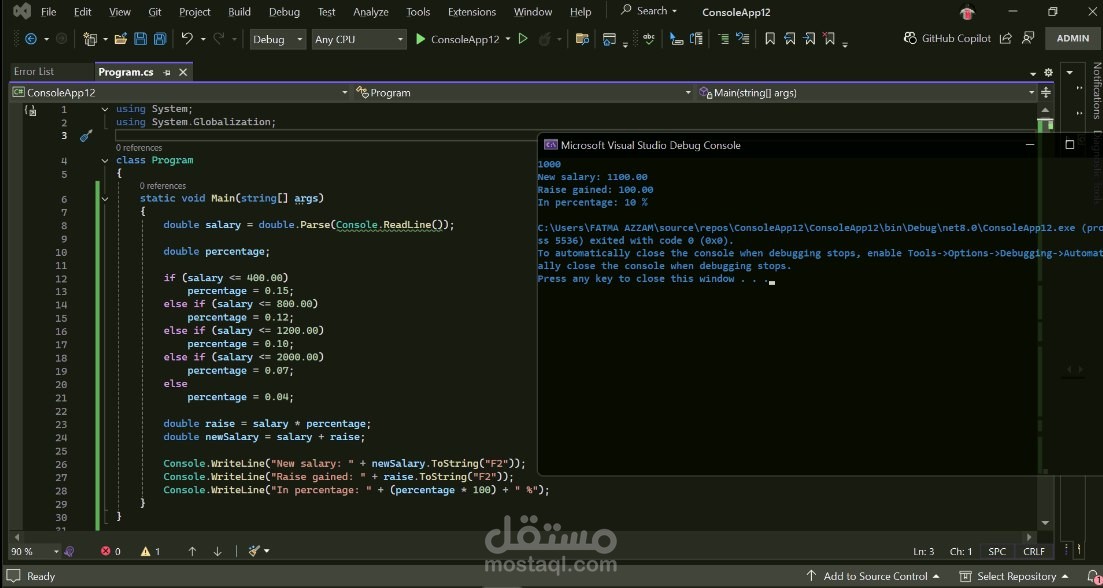Open the Main(string[] args) member dropdown
1103x588 pixels.
point(867,92)
